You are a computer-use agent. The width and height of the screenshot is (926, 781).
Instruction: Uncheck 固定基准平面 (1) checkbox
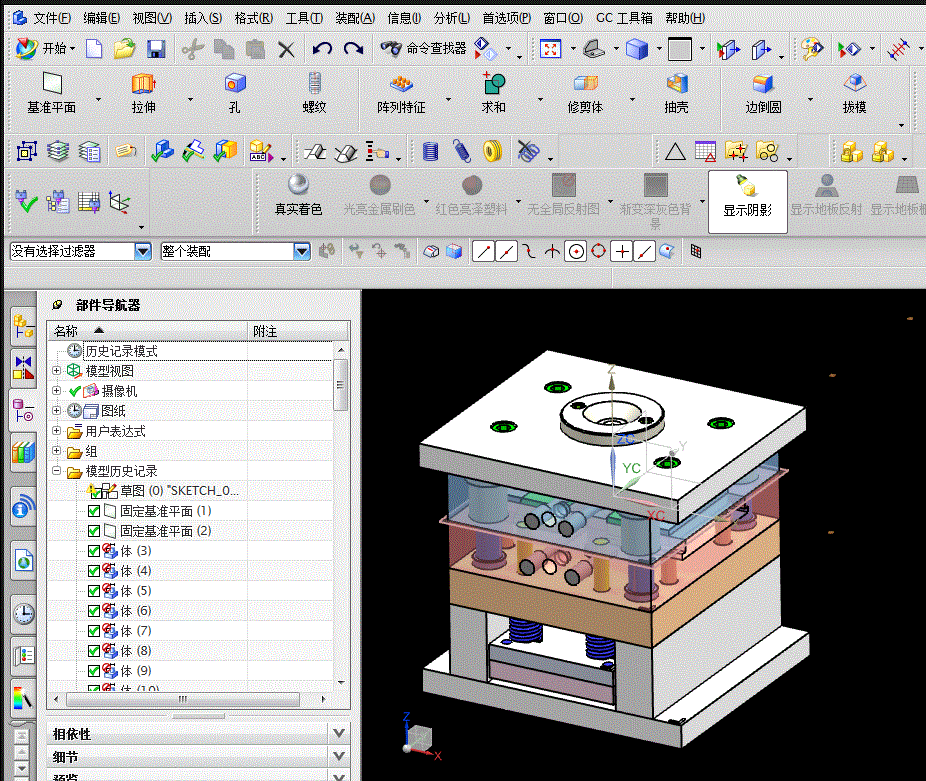coord(93,511)
